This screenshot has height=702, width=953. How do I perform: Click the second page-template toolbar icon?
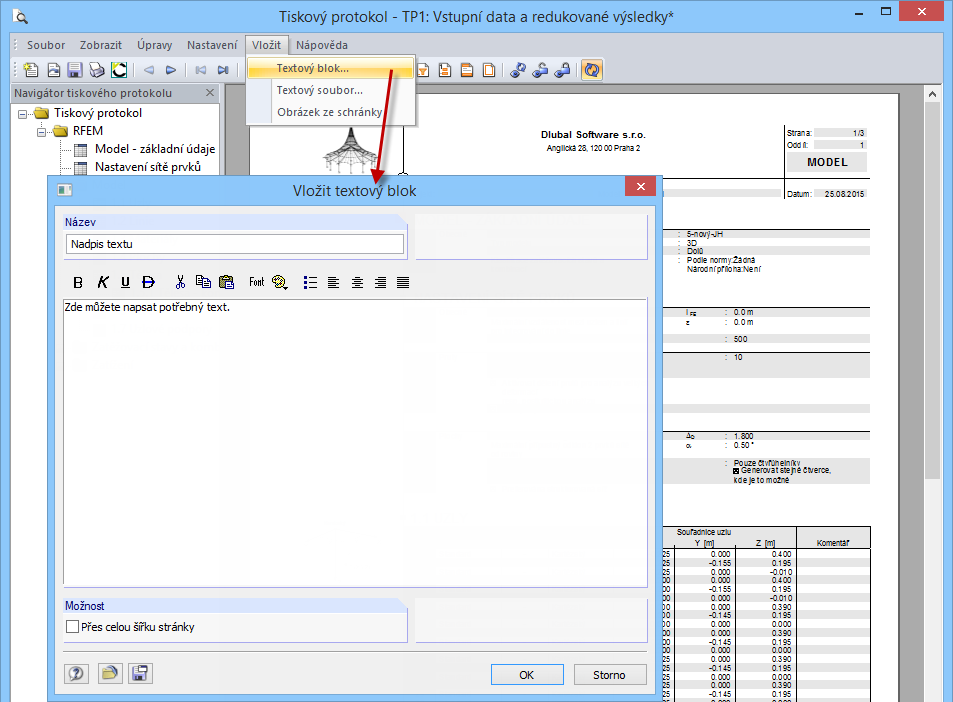53,70
